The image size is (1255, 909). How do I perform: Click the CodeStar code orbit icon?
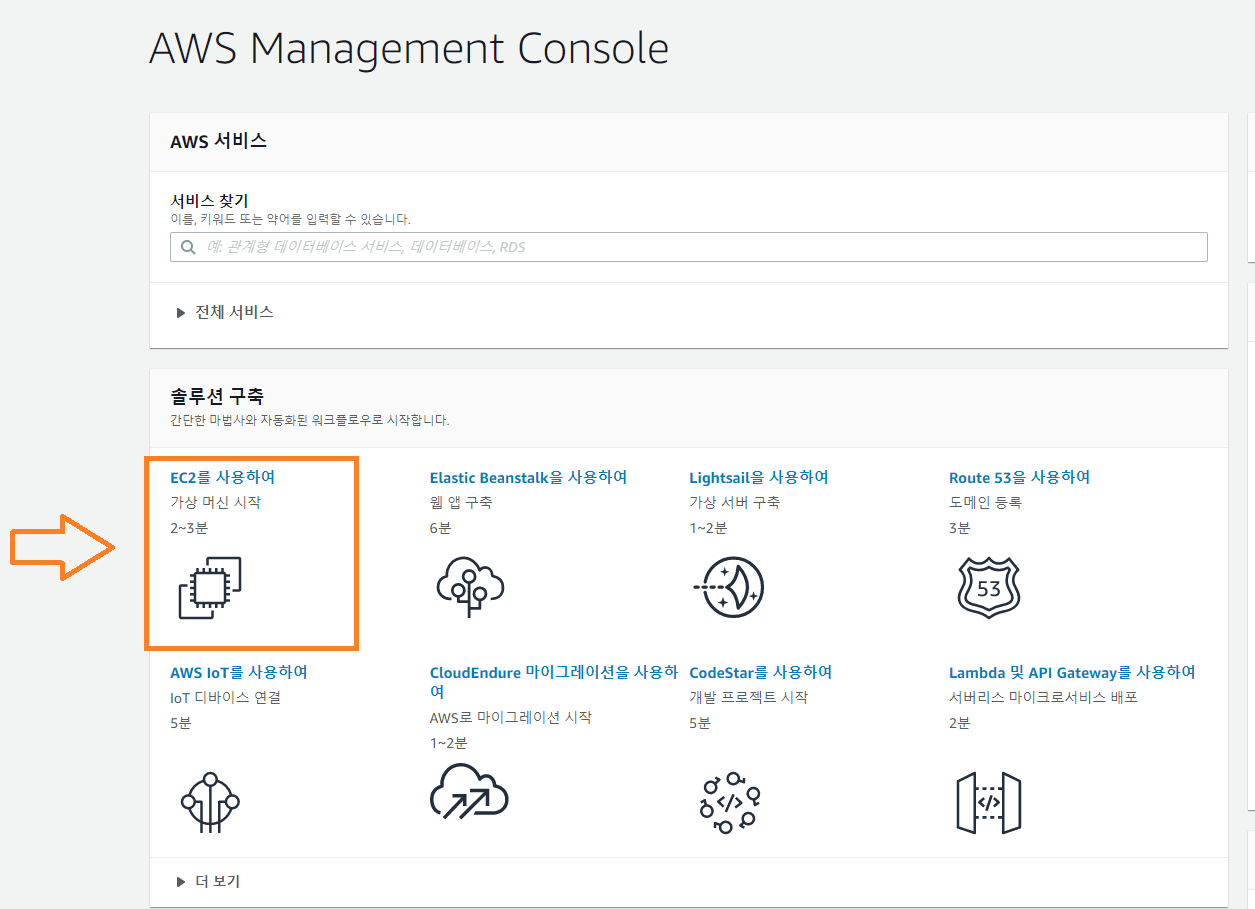729,802
